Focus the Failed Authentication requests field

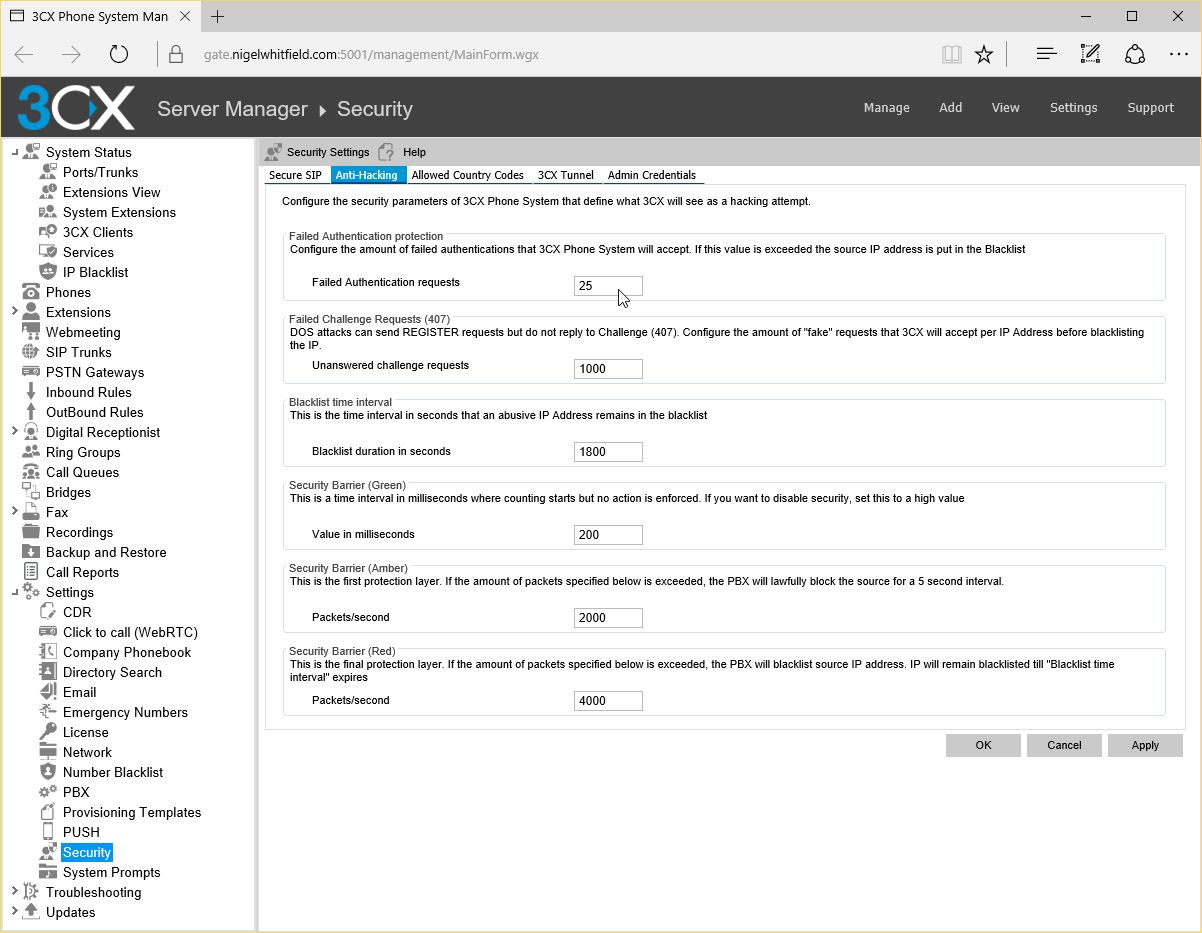(x=609, y=286)
